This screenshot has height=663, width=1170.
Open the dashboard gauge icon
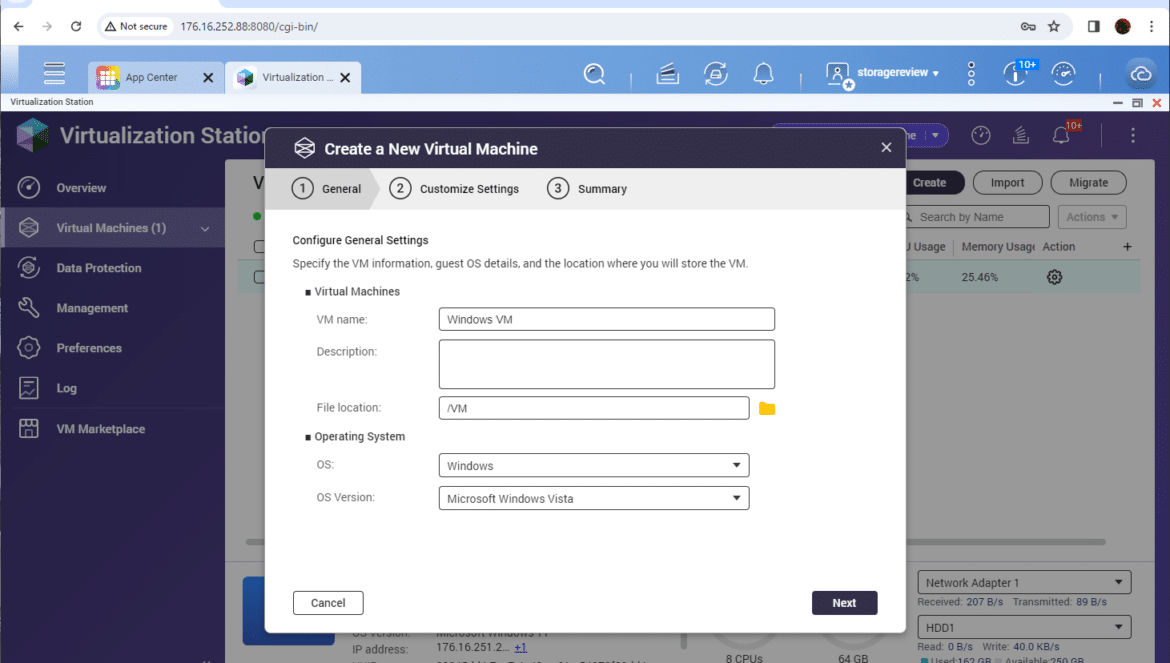[x=1063, y=73]
